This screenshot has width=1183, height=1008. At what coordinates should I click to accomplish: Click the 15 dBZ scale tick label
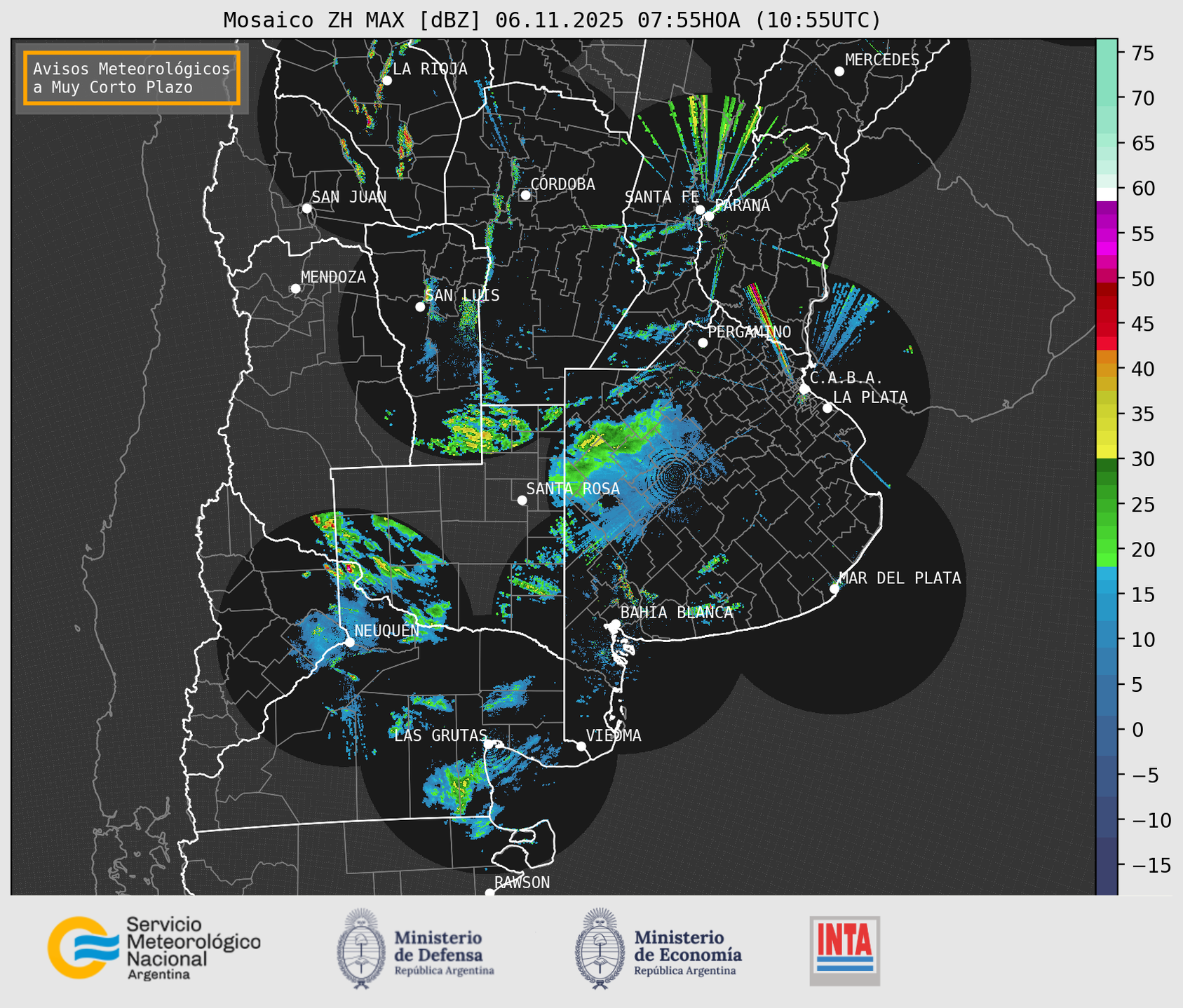(x=1142, y=595)
